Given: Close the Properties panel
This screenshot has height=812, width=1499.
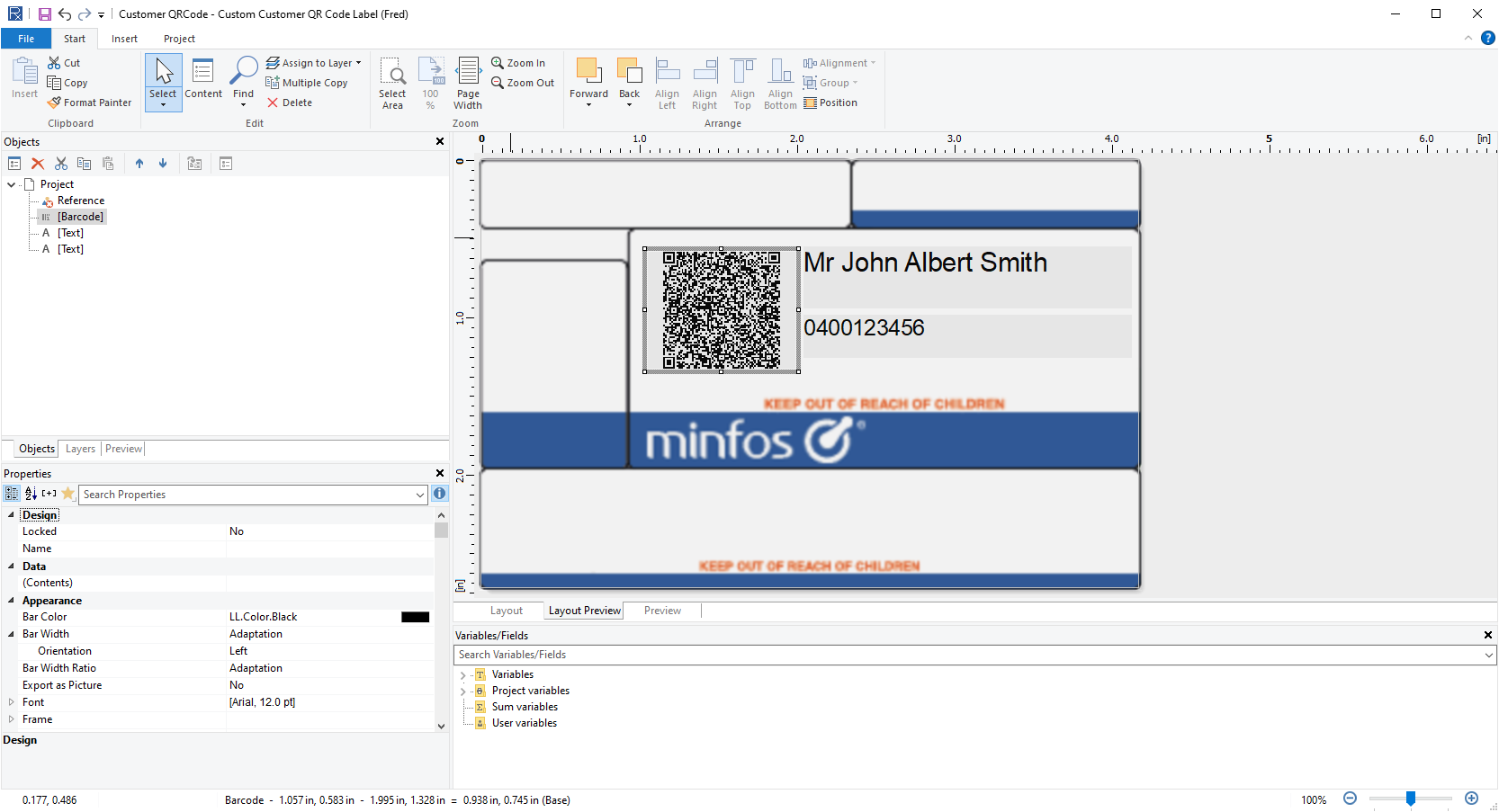Looking at the screenshot, I should click(440, 473).
